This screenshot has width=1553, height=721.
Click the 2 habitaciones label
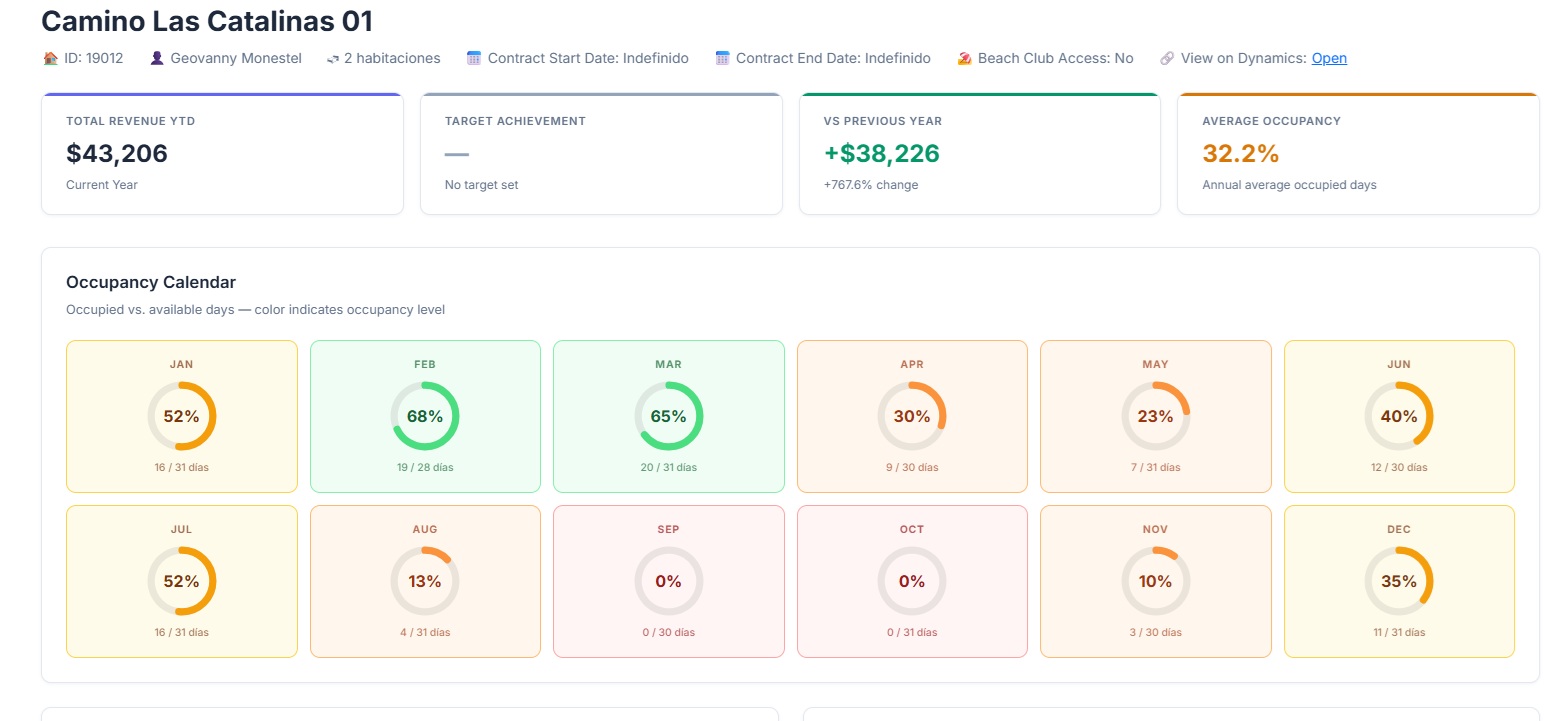tap(392, 59)
